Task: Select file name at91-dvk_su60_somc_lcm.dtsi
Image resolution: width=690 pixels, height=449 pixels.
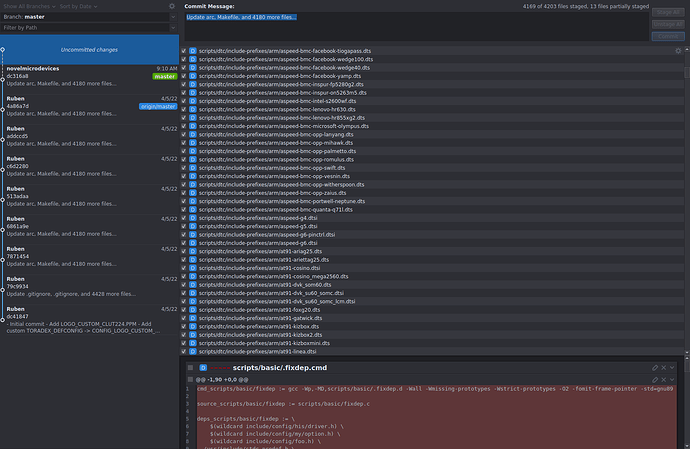Action: tap(277, 302)
